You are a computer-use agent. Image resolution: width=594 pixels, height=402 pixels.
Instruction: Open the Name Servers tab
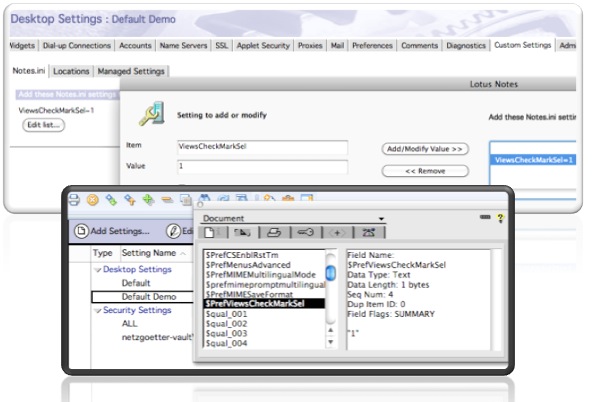pos(183,45)
